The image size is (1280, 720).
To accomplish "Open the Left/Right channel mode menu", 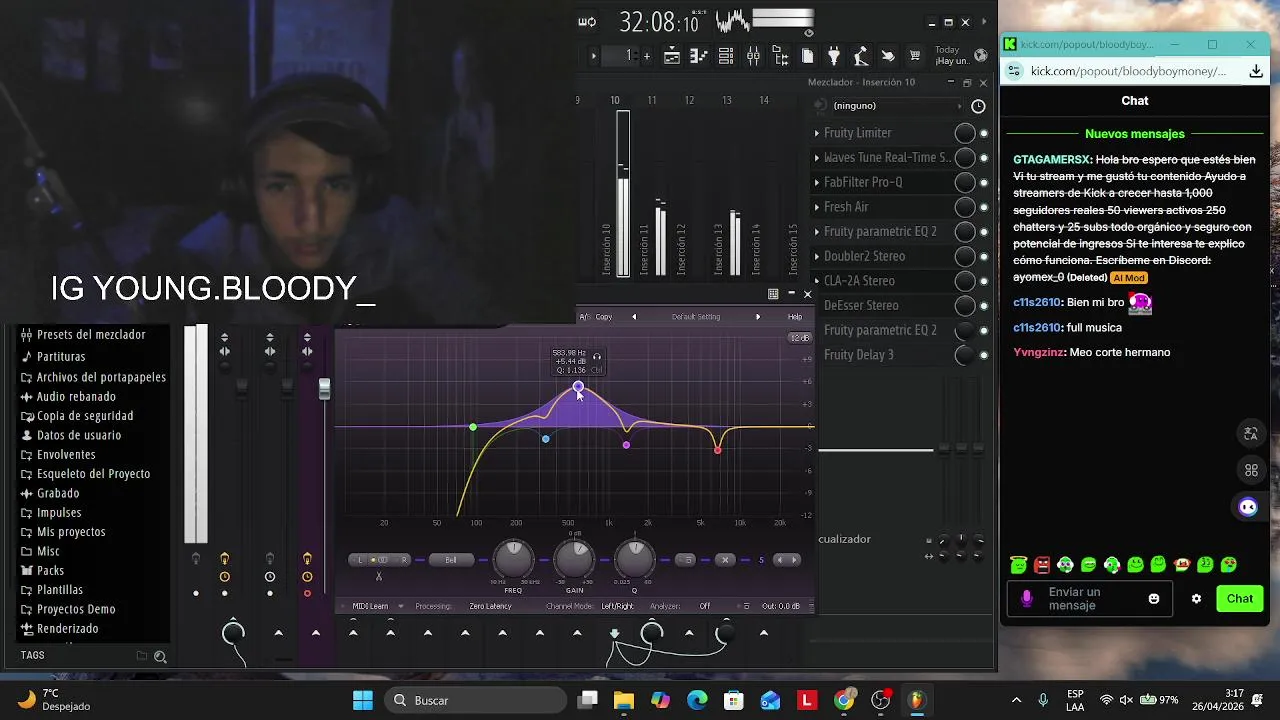I will pyautogui.click(x=617, y=606).
